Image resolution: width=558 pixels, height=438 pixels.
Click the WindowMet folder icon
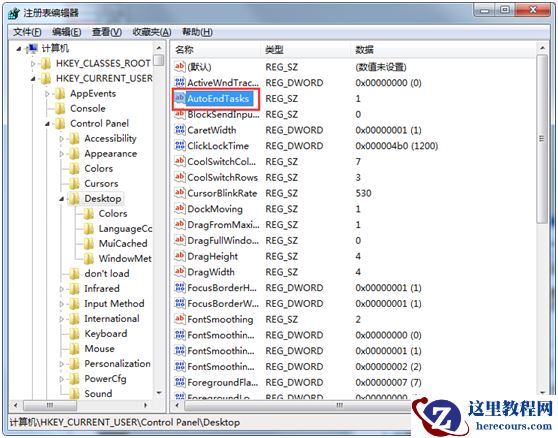[88, 259]
